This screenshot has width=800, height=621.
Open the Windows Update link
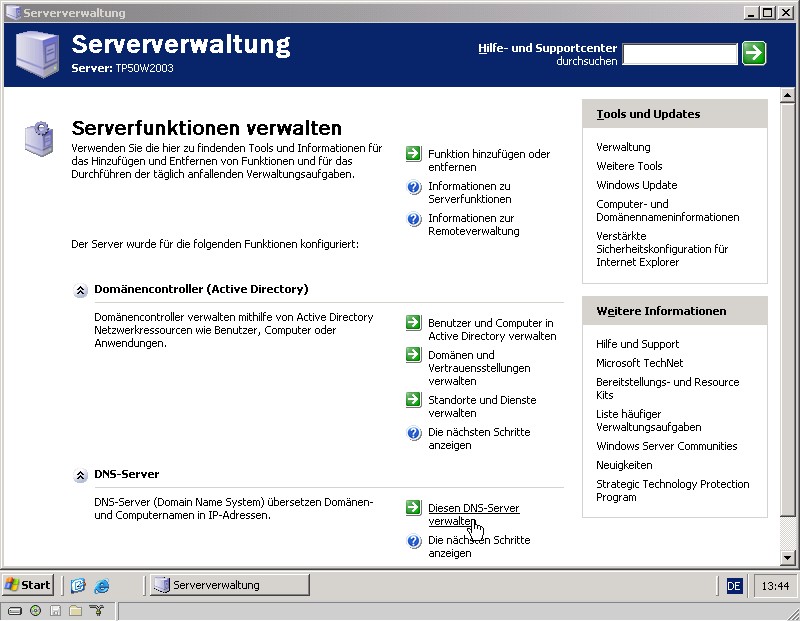click(637, 185)
